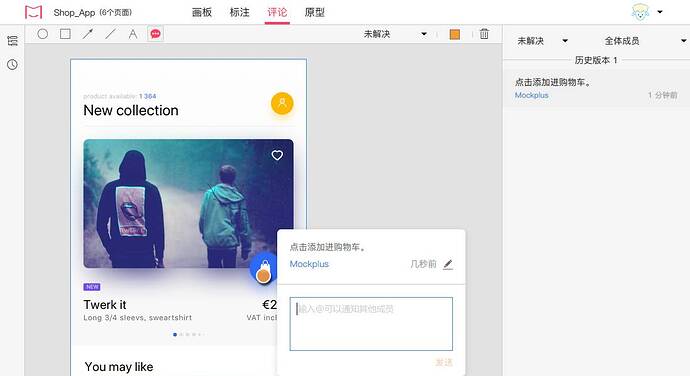Screen dimensions: 690x376
Task: Click the 几秒前 timestamp in popup
Action: 423,264
